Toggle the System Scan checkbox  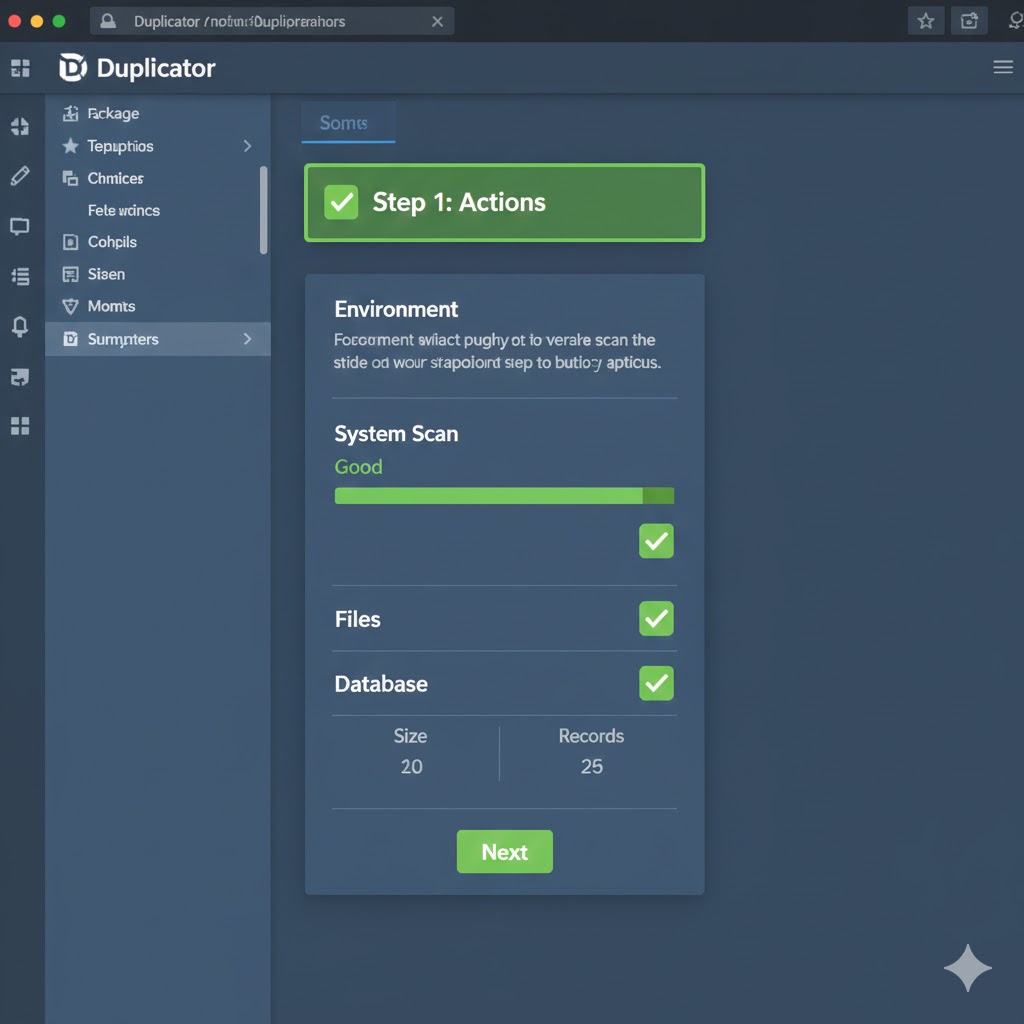(656, 541)
